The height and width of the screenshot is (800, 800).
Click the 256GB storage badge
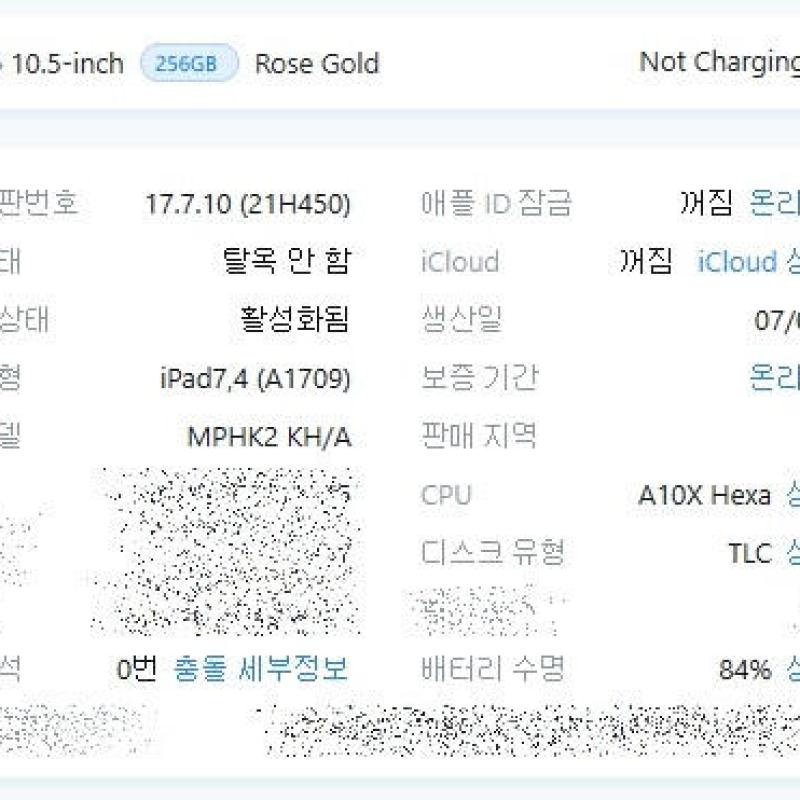click(189, 63)
